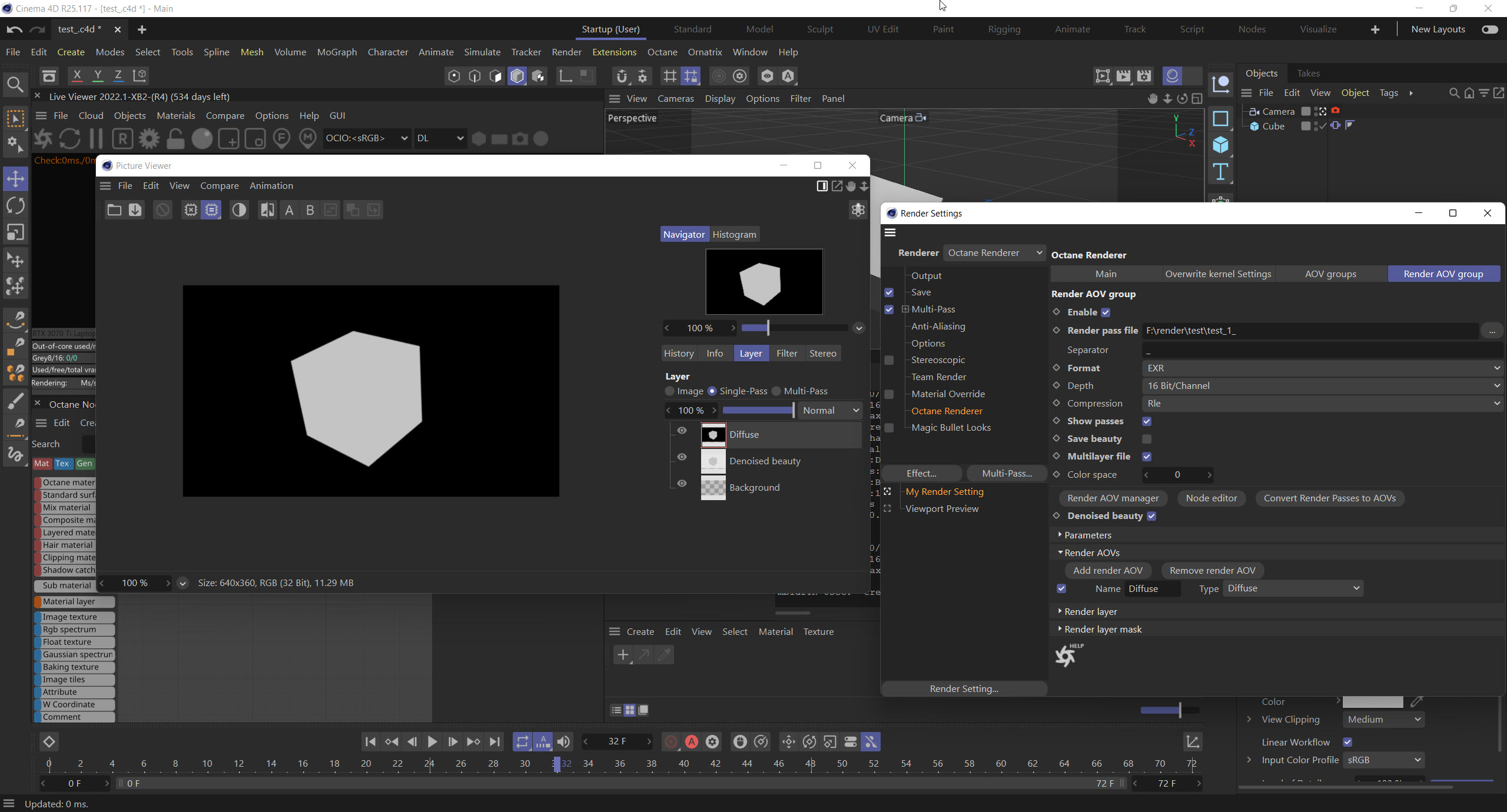Expand the Render layer mask section

point(1103,630)
